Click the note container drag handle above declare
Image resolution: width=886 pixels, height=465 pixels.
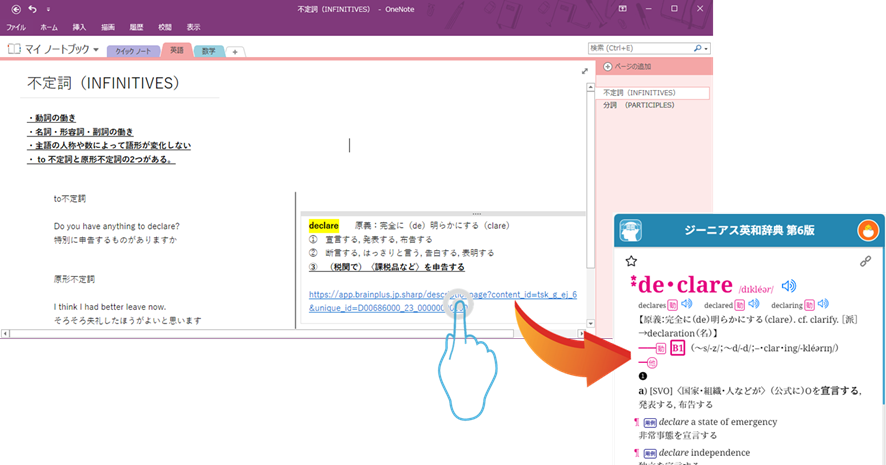click(476, 214)
